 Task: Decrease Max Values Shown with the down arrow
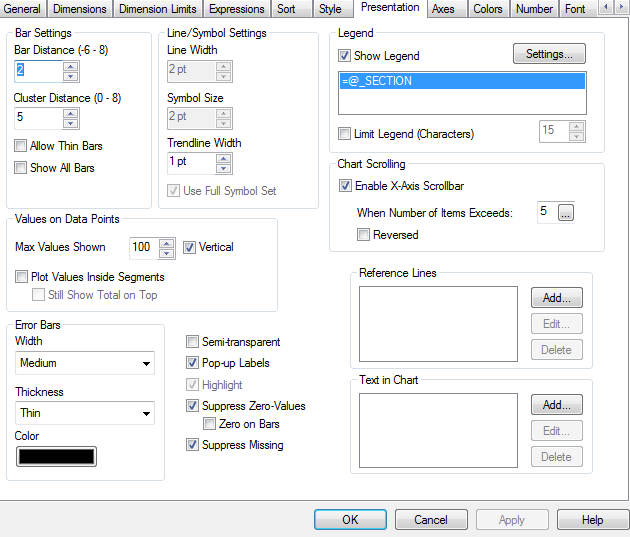pos(166,253)
